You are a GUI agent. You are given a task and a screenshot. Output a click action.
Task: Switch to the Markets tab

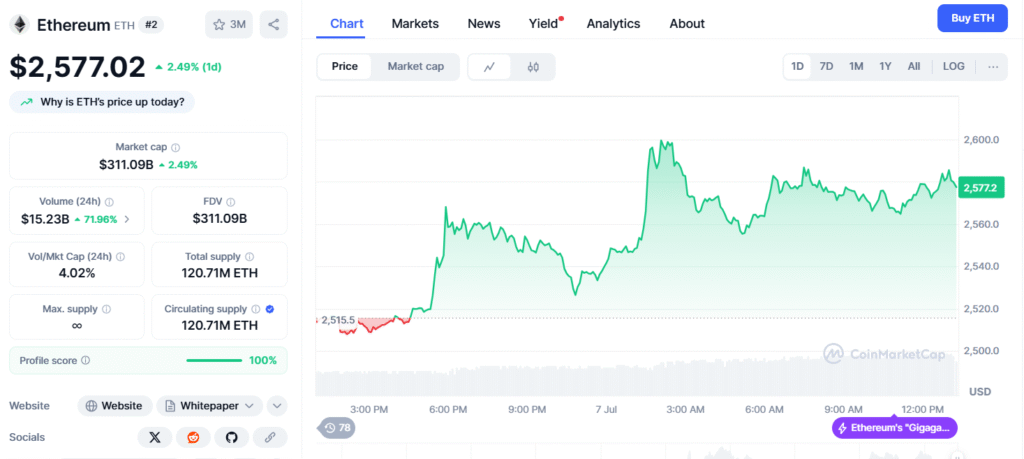[415, 23]
